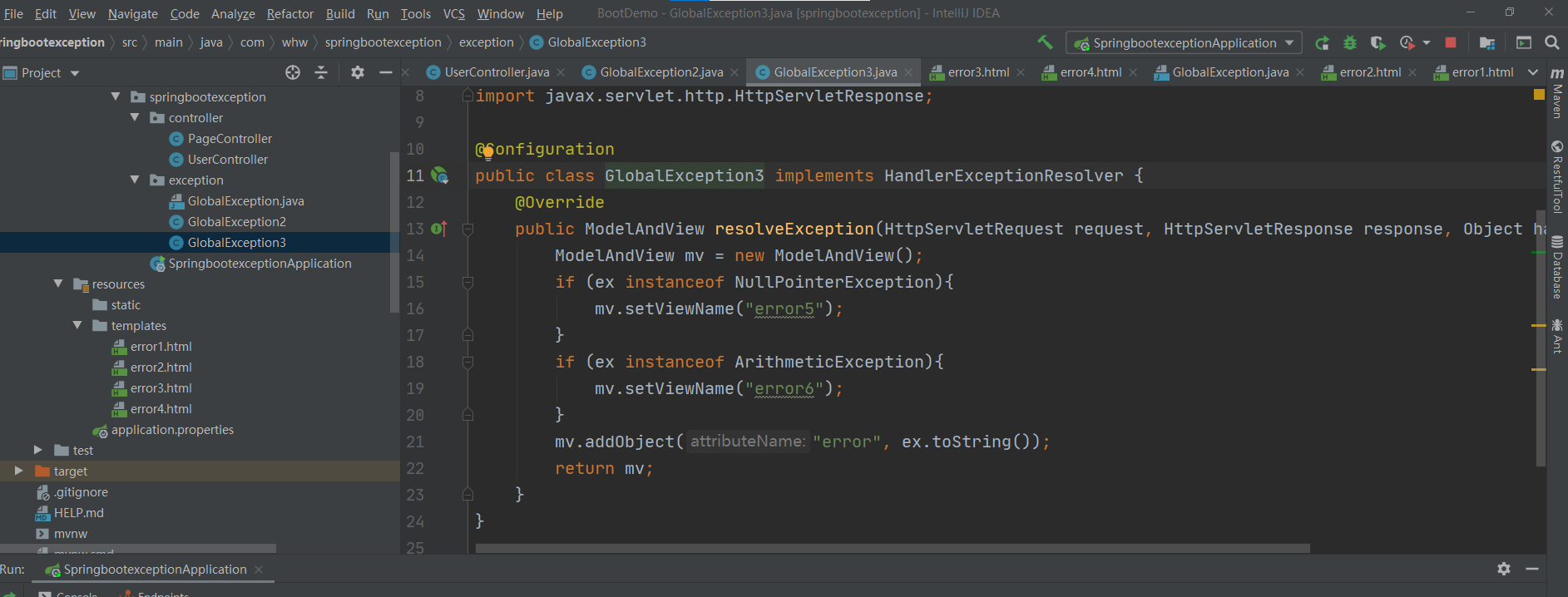Fold resolveException method at line 13
Screen dimensions: 1568x597
click(x=467, y=229)
